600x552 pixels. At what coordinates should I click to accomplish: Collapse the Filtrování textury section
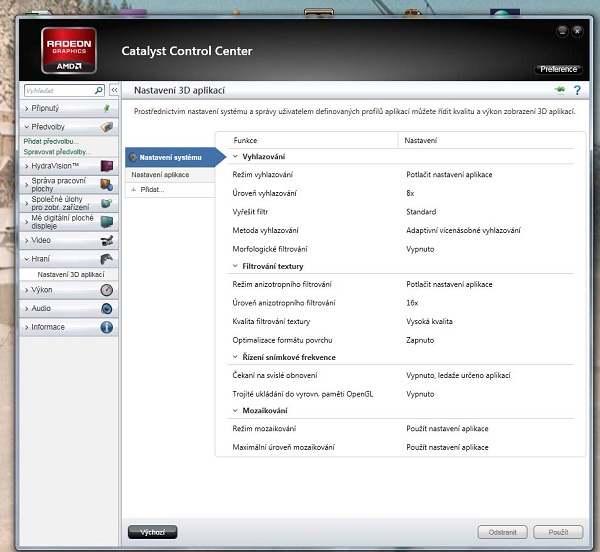[x=236, y=266]
